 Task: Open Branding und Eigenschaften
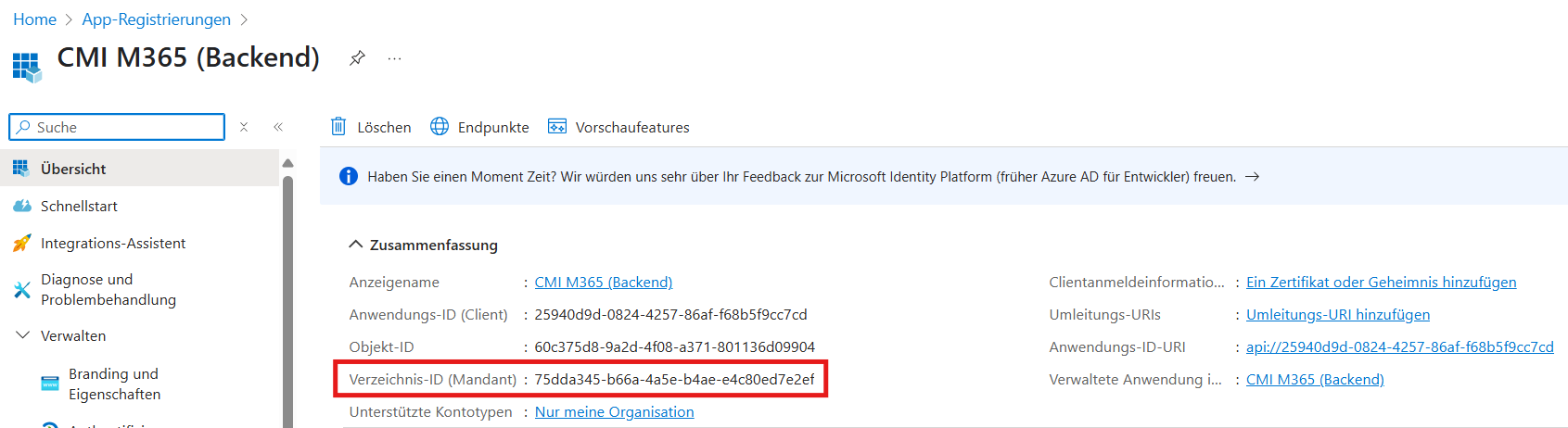pos(114,384)
